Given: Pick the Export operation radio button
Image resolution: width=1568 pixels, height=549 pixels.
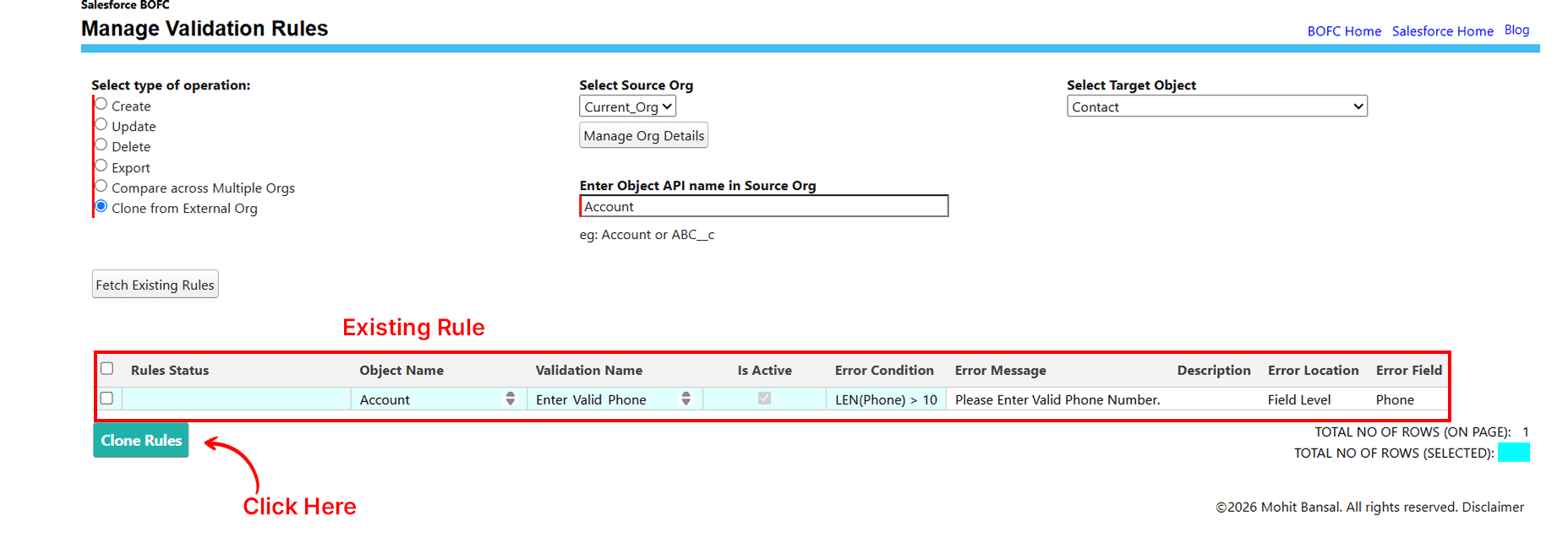Looking at the screenshot, I should [x=101, y=166].
